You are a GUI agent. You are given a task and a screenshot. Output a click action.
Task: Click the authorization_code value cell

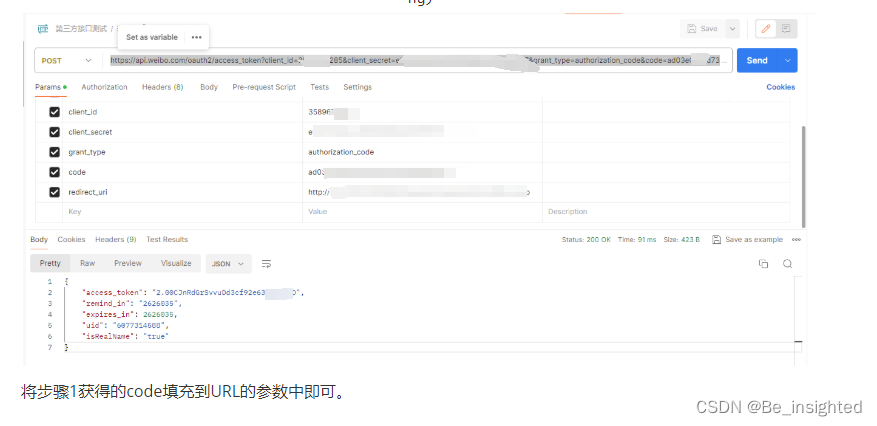(x=422, y=152)
